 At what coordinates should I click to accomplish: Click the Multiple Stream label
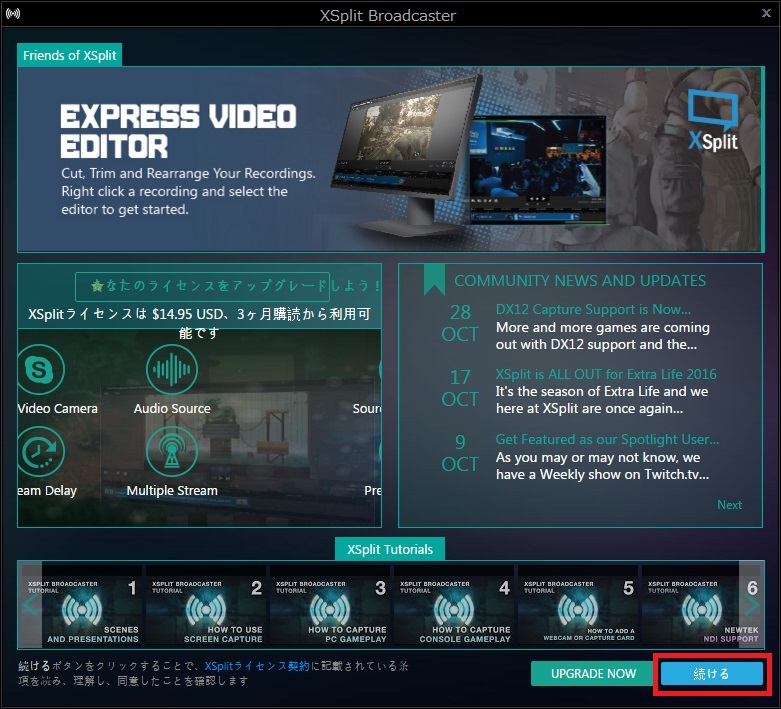(172, 491)
